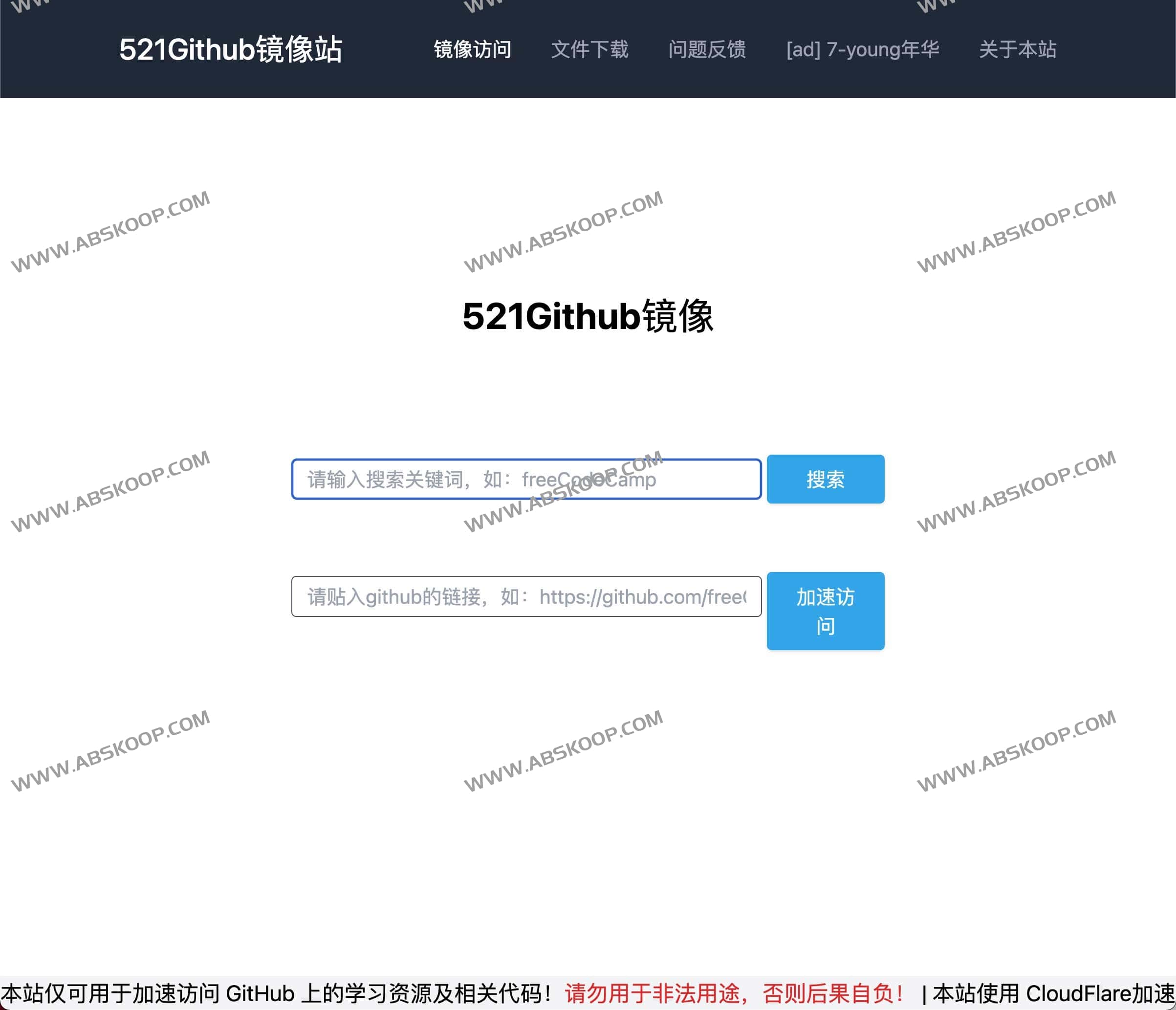The width and height of the screenshot is (1176, 1010).
Task: Click the 521Github镜像站 site logo
Action: [232, 49]
